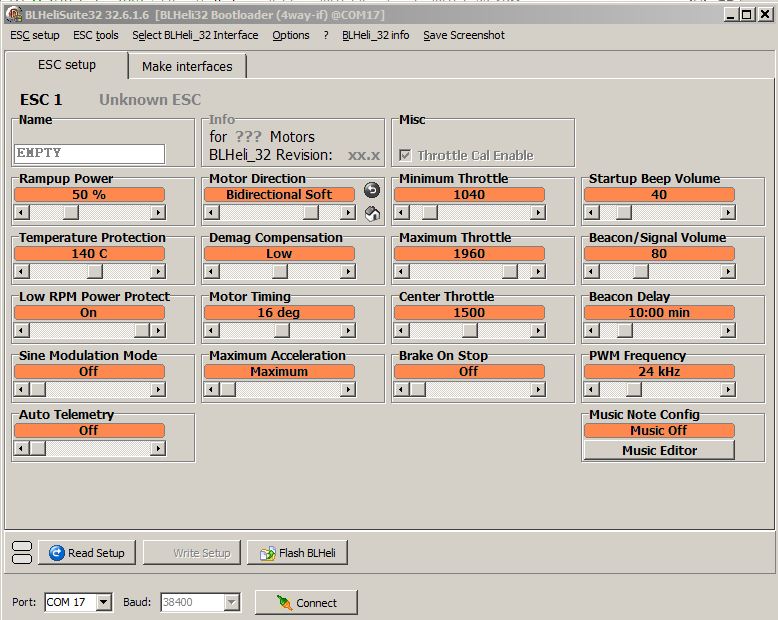
Task: Open Select BLHeli_32 Interface menu
Action: tap(195, 35)
